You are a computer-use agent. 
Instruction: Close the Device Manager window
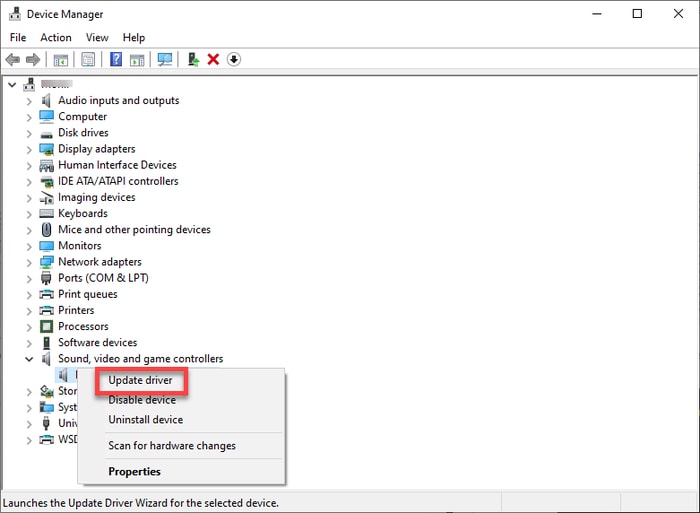pyautogui.click(x=678, y=14)
